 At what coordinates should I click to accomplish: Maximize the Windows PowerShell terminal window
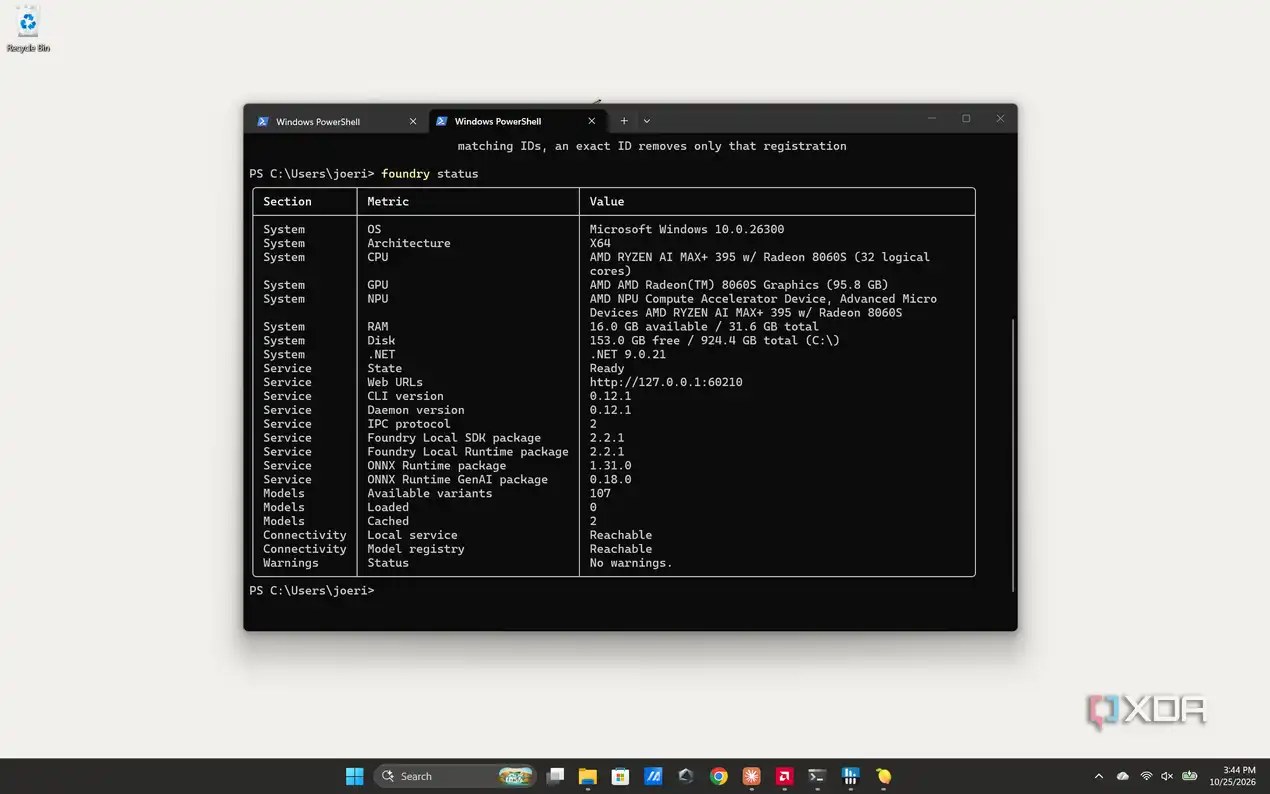(x=966, y=119)
